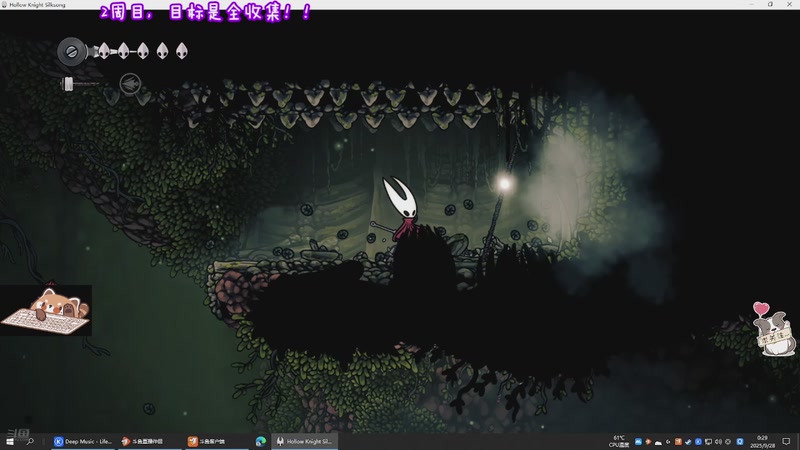The height and width of the screenshot is (450, 800).
Task: Open Steam tray icon
Action: [x=688, y=442]
